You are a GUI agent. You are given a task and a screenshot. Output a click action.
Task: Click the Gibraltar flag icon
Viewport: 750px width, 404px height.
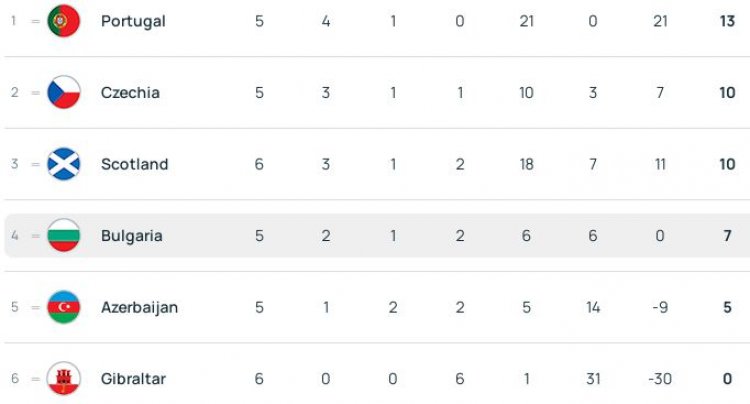(63, 379)
